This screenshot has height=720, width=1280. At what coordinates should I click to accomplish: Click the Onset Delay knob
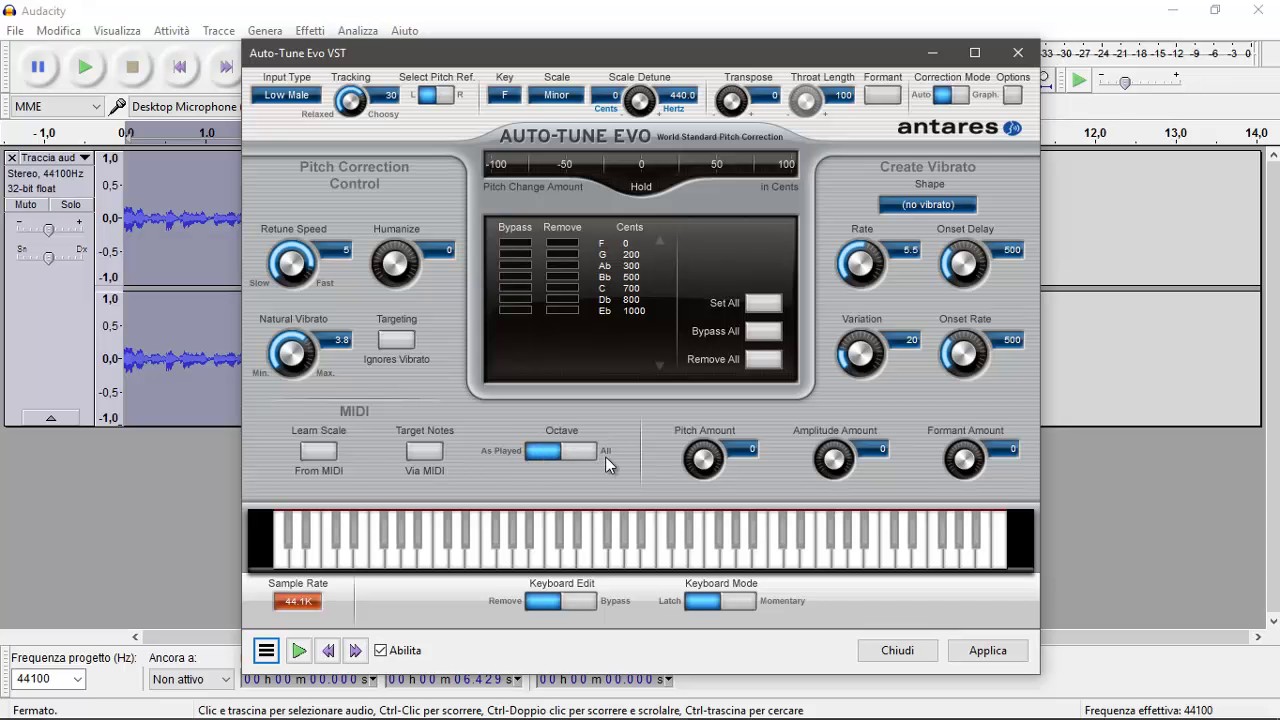(x=964, y=264)
